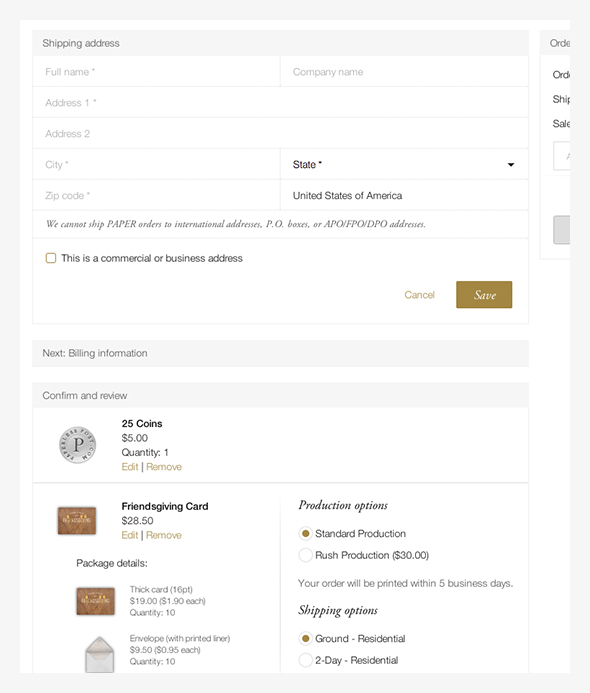The image size is (590, 693).
Task: Choose Ground - Residential shipping
Action: click(x=305, y=639)
